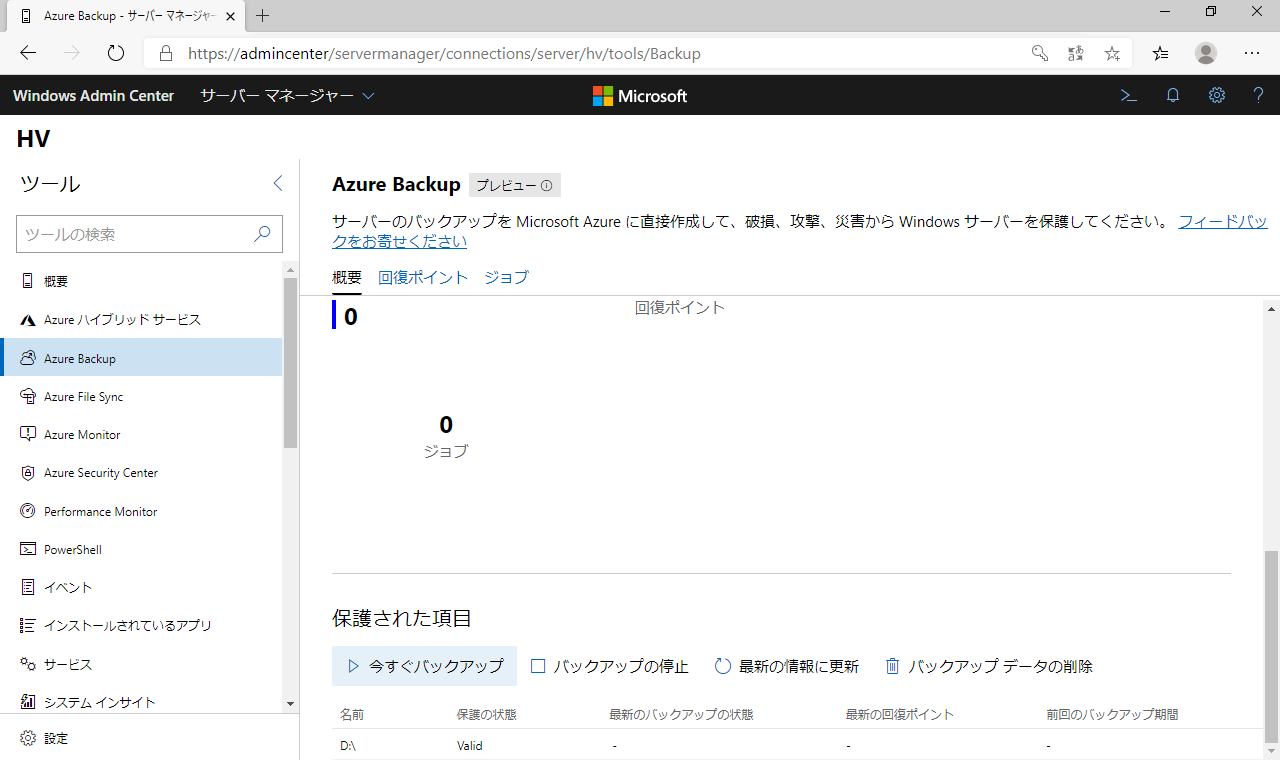The image size is (1280, 760).
Task: Click バックアップ データの削除 button
Action: click(989, 666)
